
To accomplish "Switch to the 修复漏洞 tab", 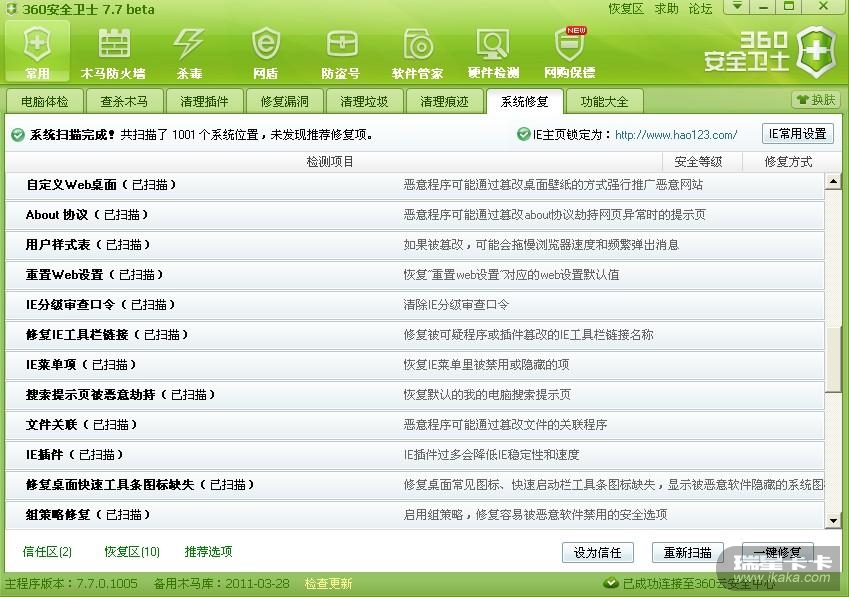I will tap(284, 101).
